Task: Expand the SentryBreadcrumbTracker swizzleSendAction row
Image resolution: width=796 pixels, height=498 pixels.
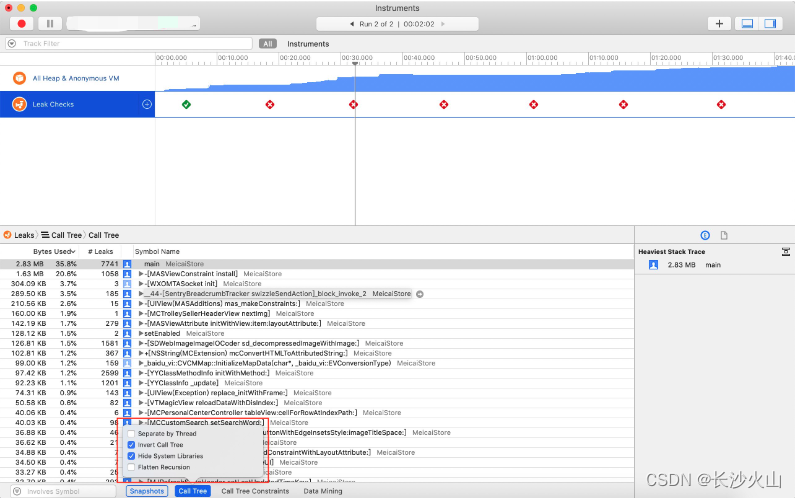Action: 141,293
